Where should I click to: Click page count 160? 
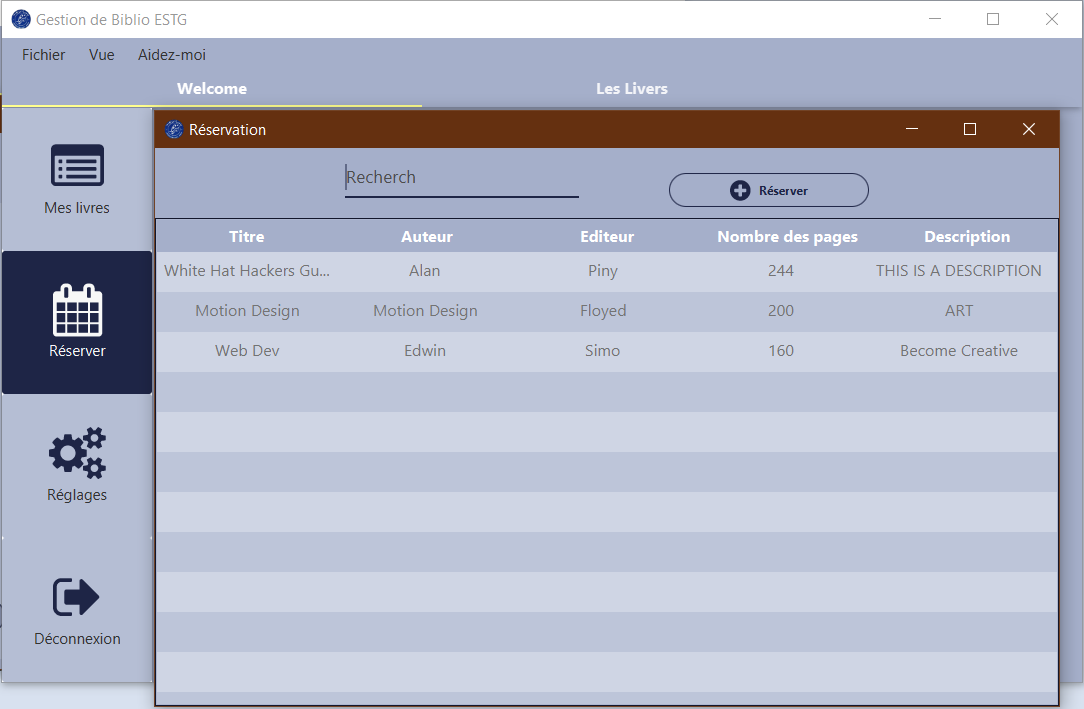click(781, 351)
